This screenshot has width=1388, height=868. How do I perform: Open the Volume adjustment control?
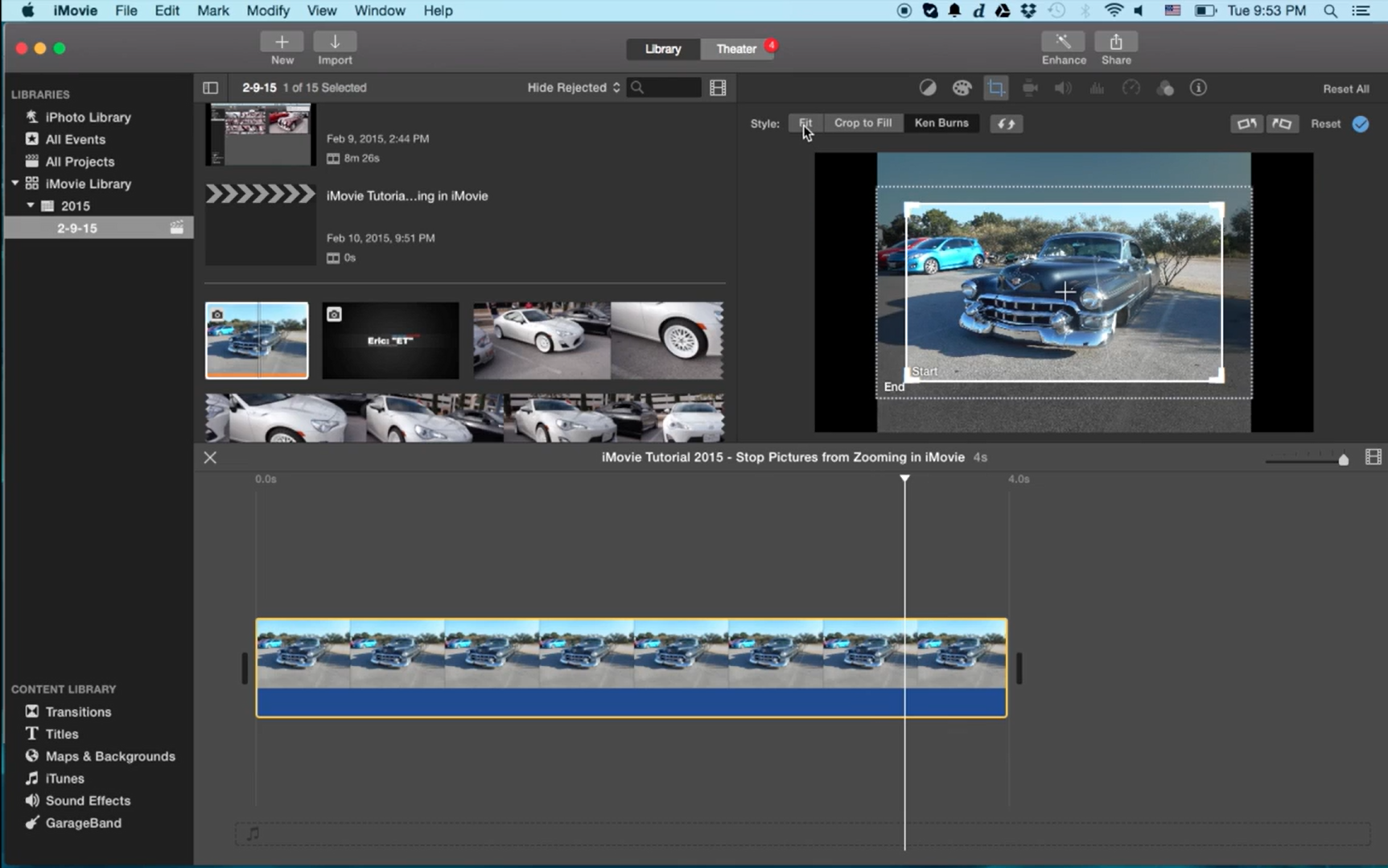tap(1062, 88)
